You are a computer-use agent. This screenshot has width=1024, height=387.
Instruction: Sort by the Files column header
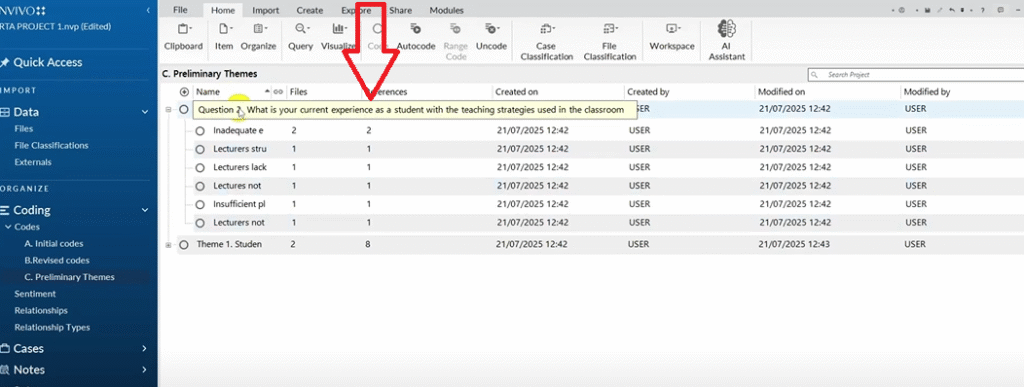pos(298,92)
